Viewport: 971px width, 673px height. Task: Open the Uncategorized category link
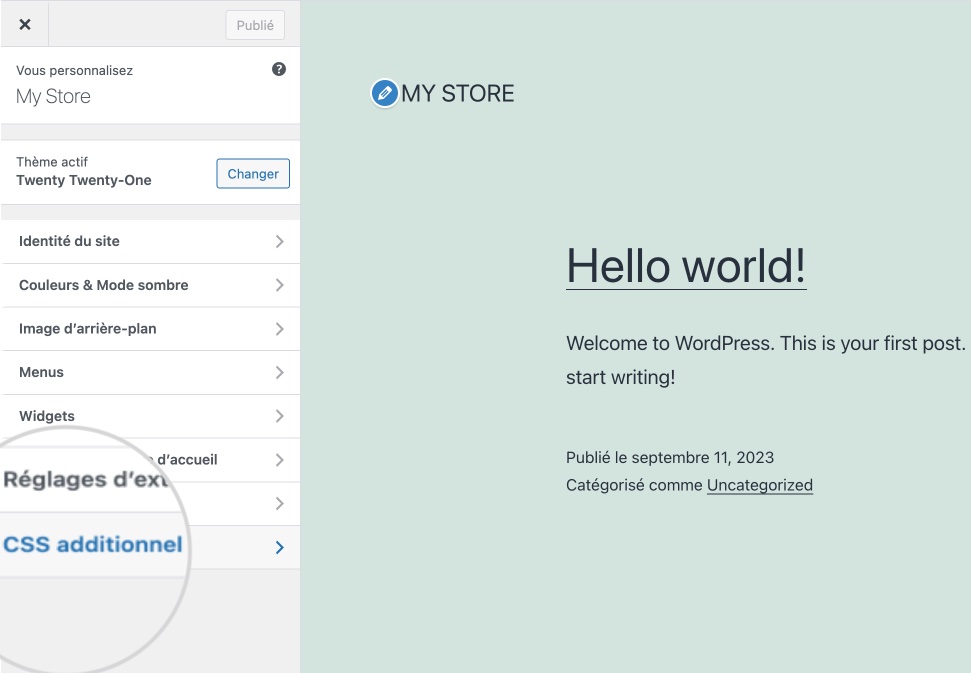760,485
